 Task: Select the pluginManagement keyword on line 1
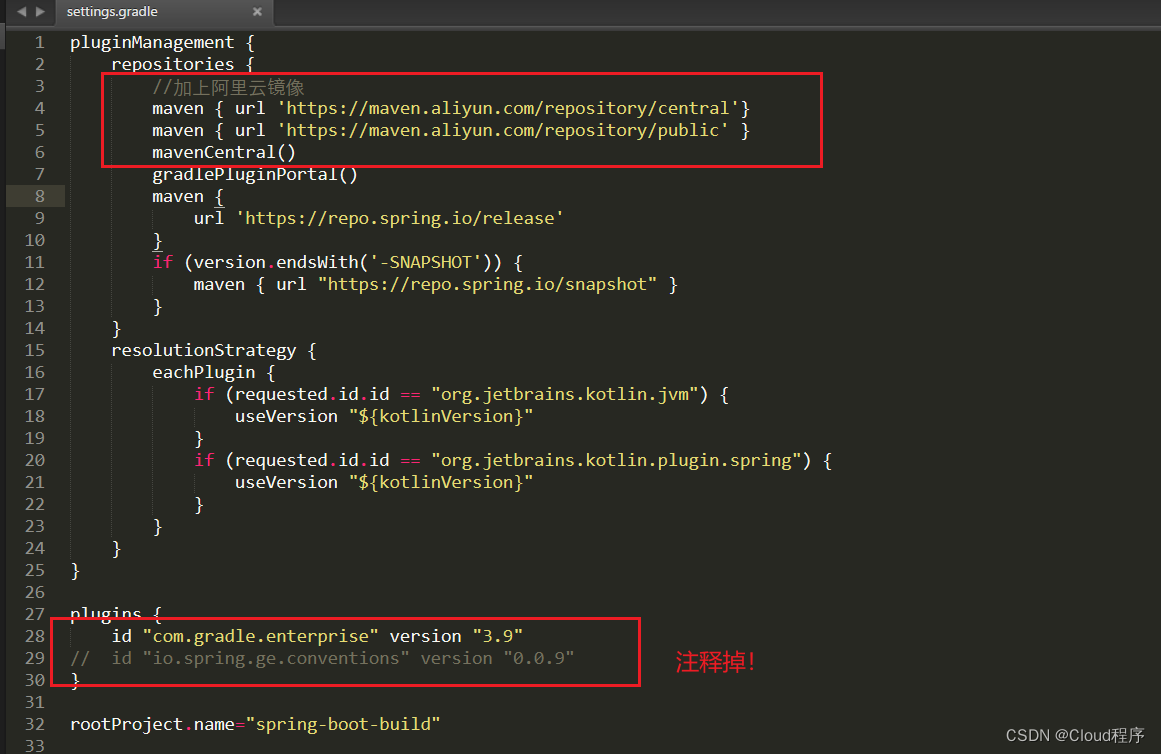pos(152,42)
